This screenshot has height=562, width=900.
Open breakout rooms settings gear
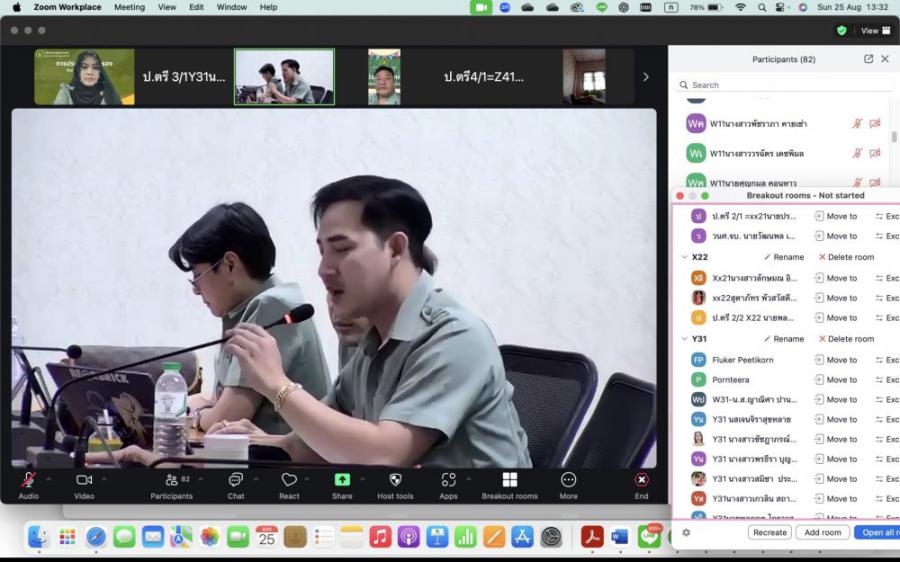[686, 532]
